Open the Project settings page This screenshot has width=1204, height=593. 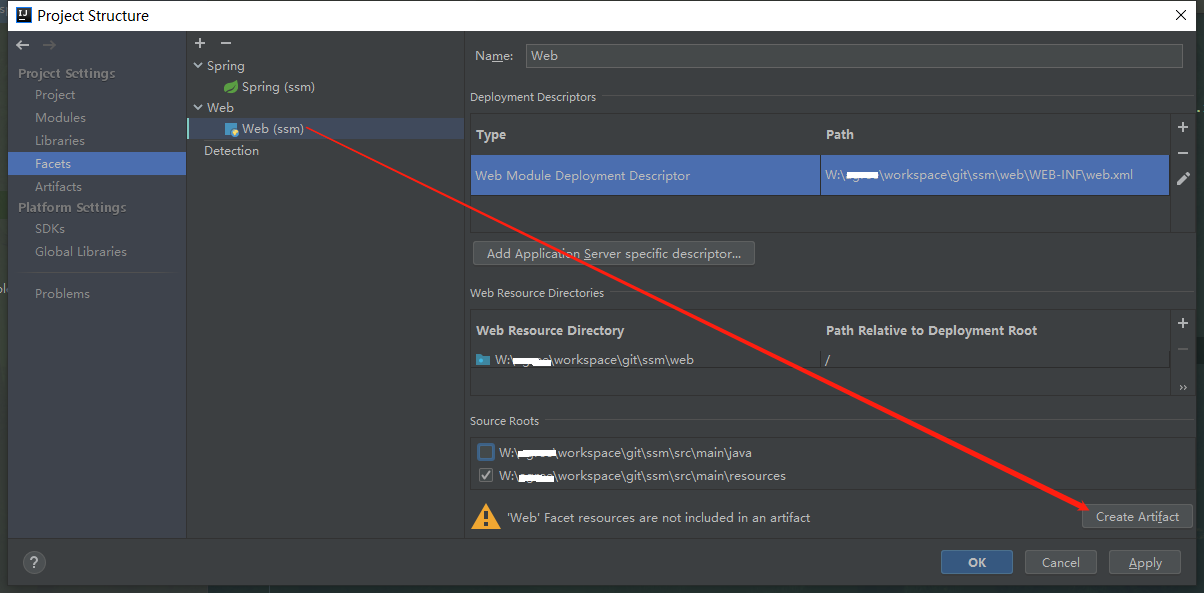click(55, 95)
